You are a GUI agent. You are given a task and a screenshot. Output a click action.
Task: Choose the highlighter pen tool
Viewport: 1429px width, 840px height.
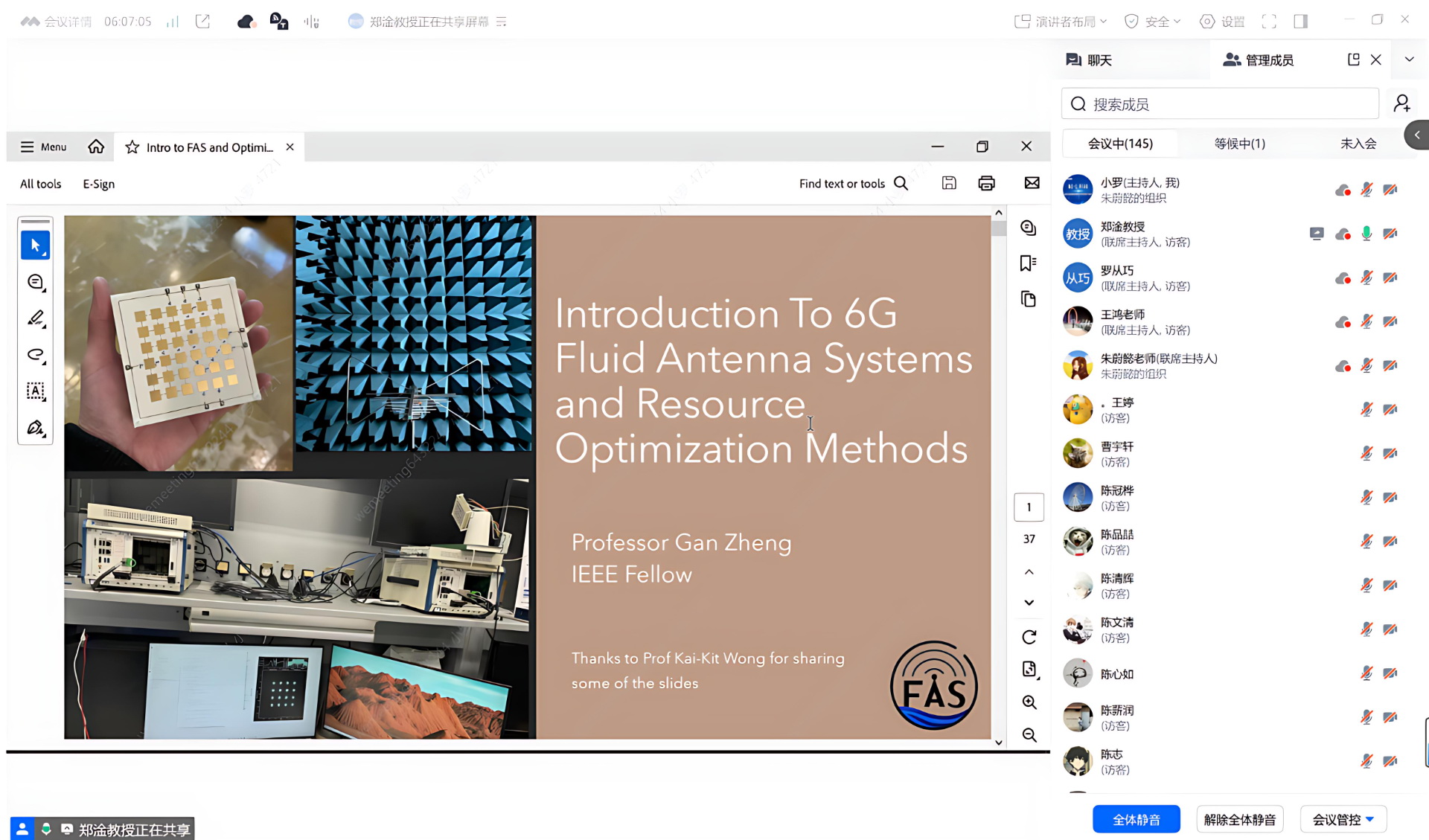pyautogui.click(x=35, y=318)
